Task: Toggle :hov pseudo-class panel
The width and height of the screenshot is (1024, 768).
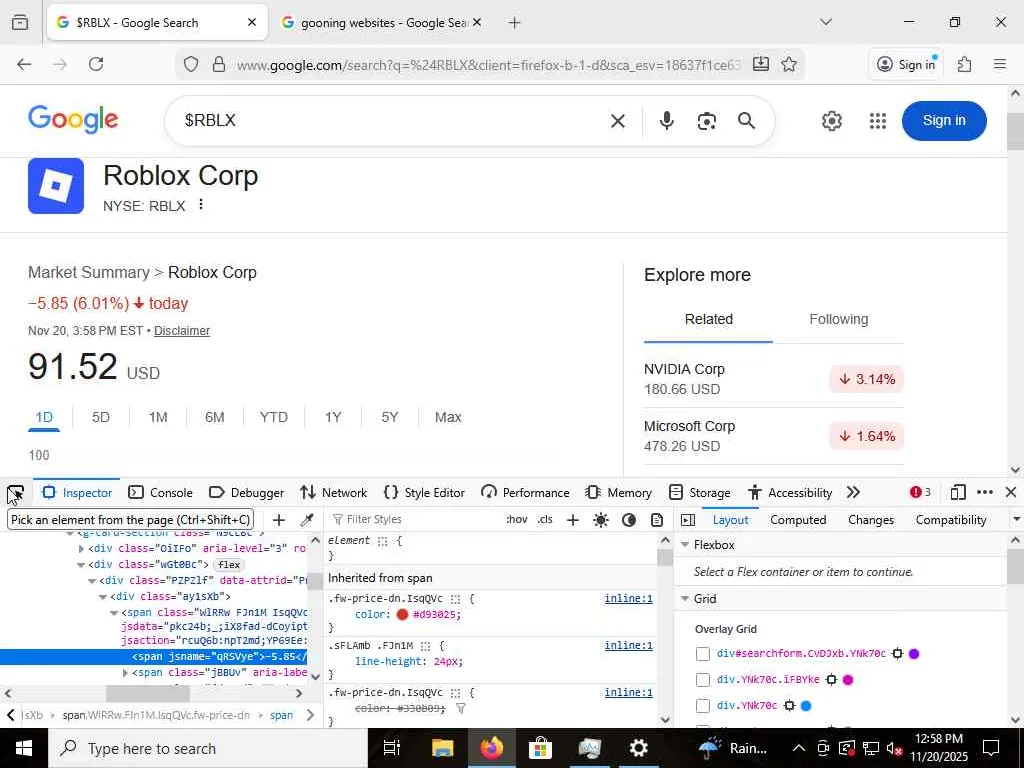Action: click(x=517, y=520)
